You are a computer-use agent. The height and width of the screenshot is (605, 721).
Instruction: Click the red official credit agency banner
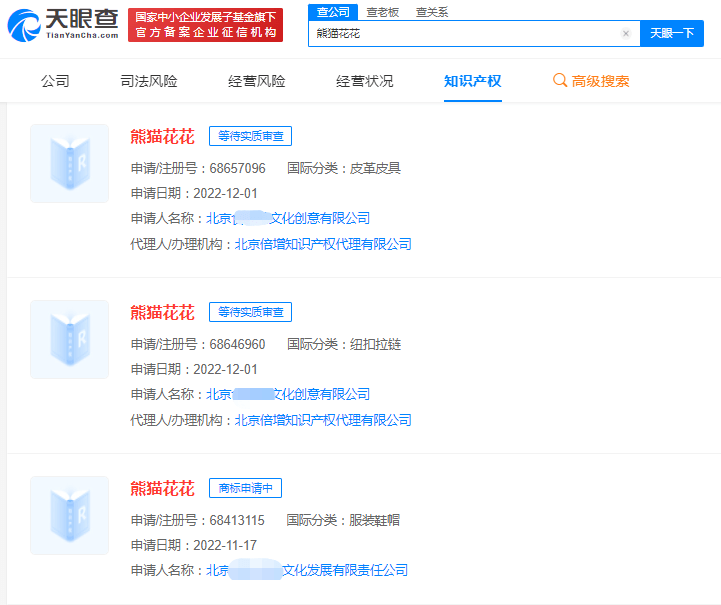click(x=205, y=25)
